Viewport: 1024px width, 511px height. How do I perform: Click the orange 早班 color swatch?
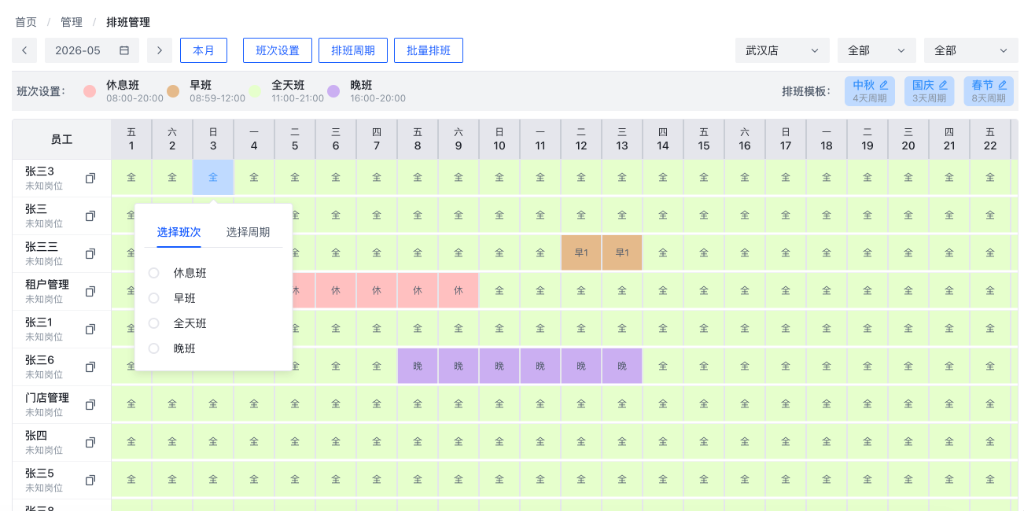click(x=173, y=91)
